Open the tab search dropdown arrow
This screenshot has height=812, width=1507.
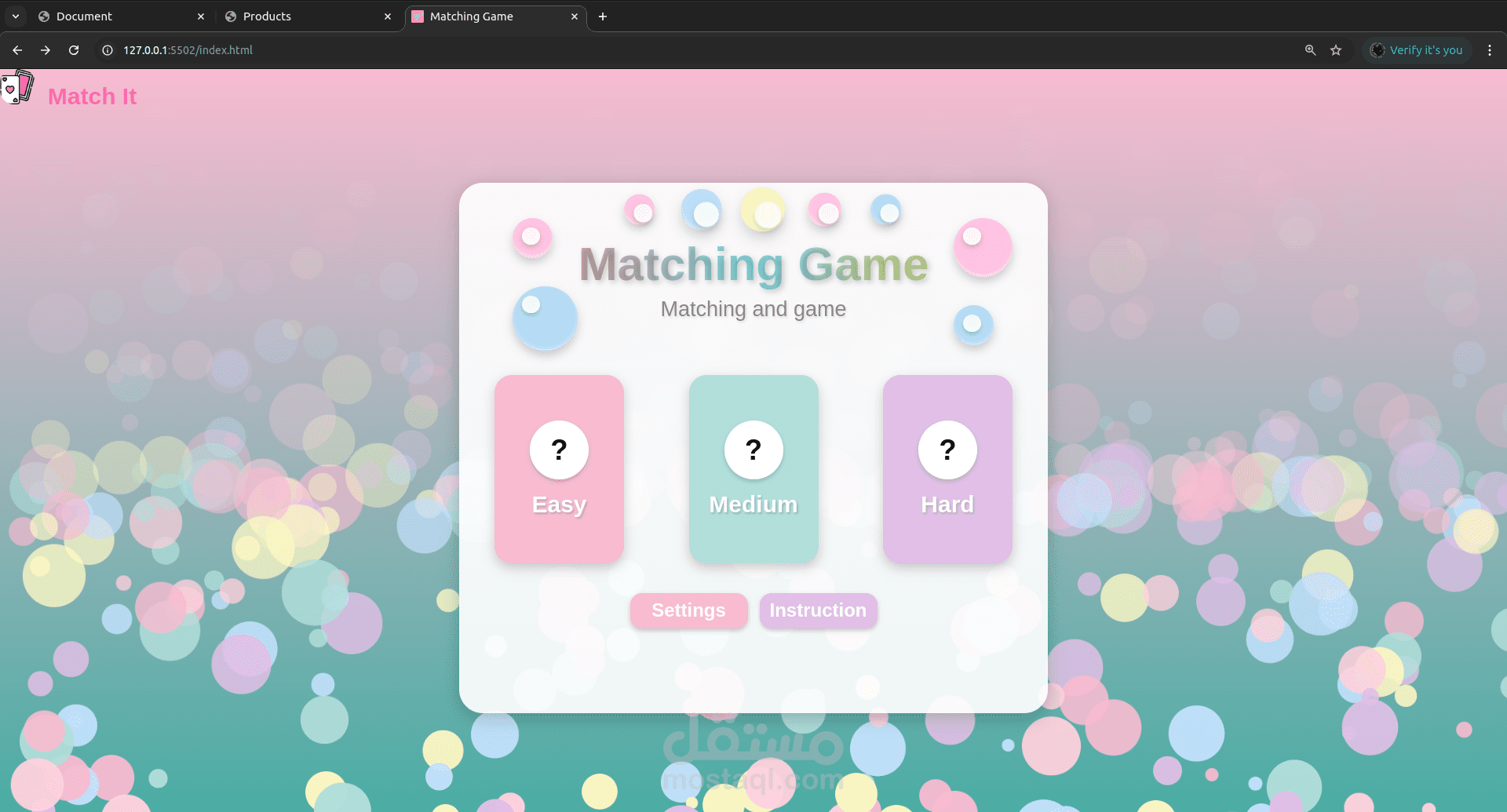coord(16,16)
